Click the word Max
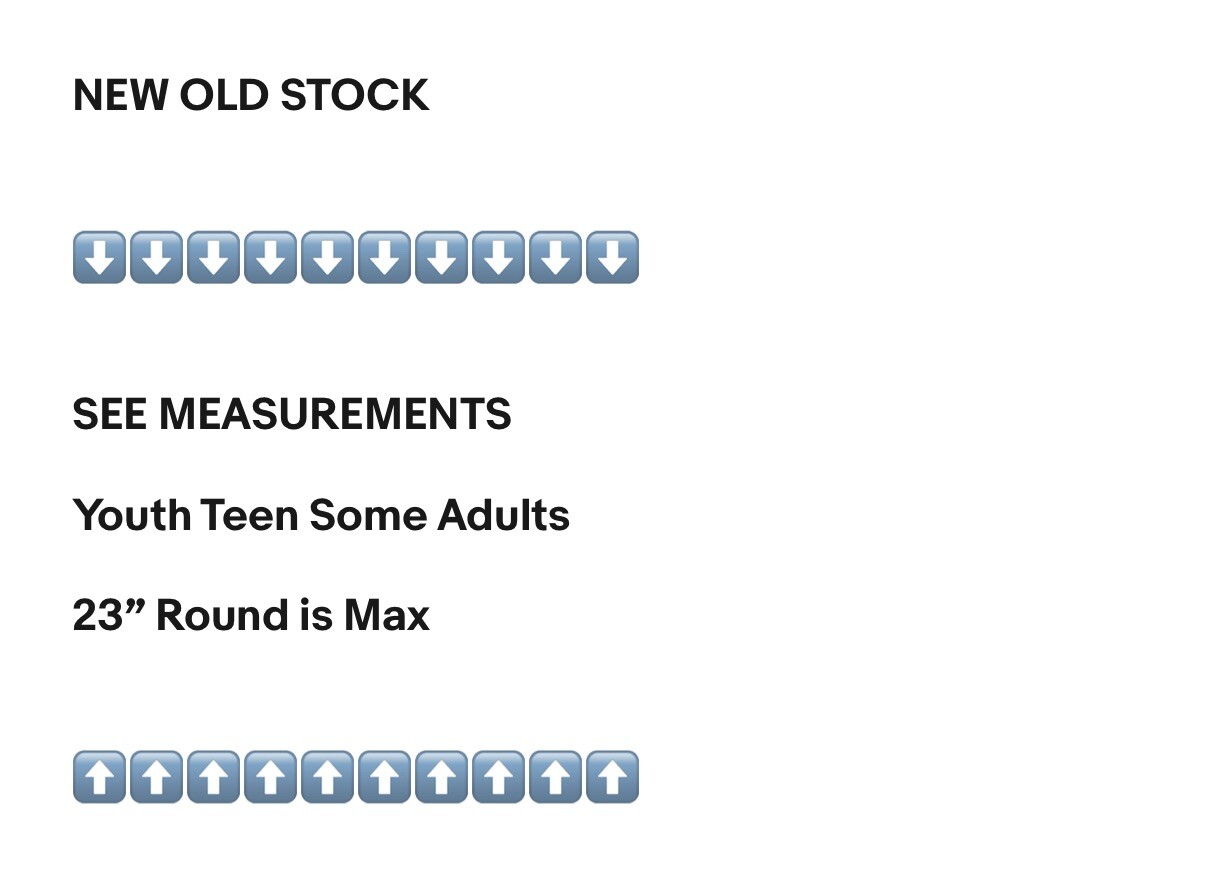1230x875 pixels. 387,615
